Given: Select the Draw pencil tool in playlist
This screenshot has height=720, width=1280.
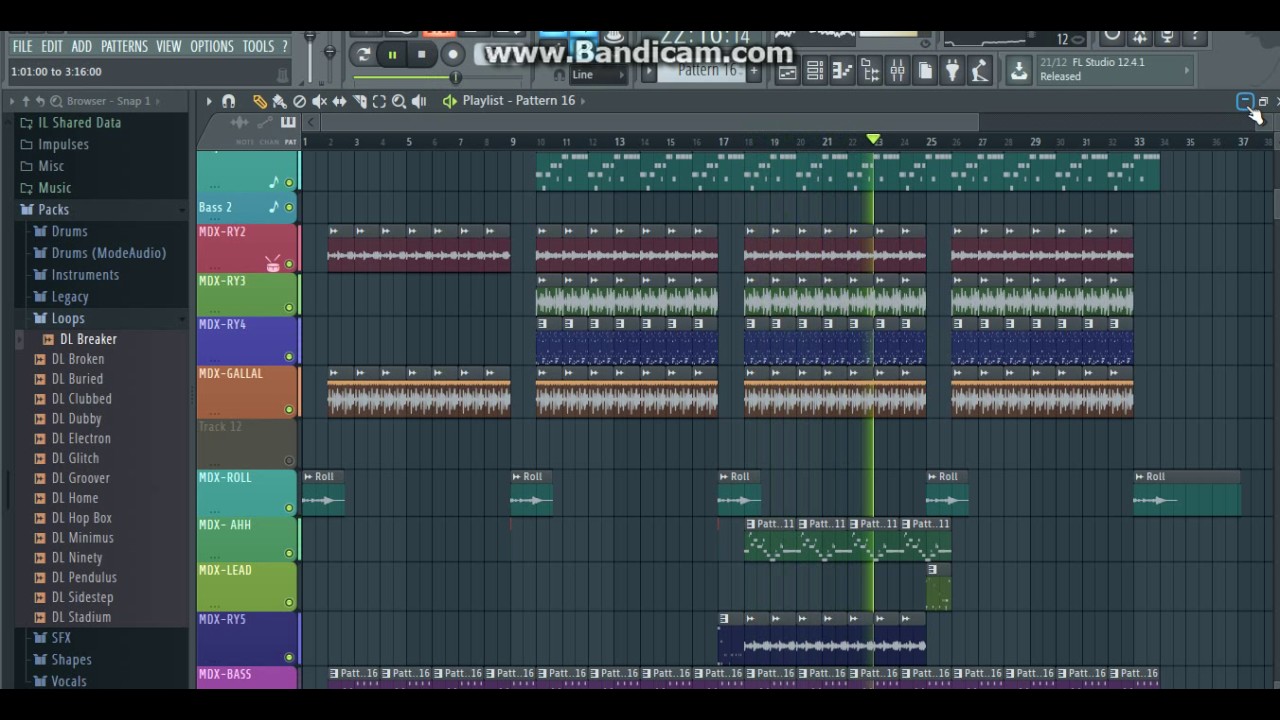Looking at the screenshot, I should click(x=259, y=101).
